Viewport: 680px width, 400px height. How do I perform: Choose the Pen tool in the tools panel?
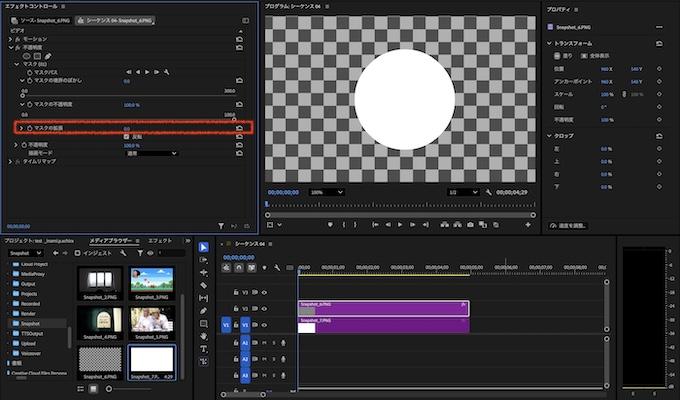tap(204, 311)
